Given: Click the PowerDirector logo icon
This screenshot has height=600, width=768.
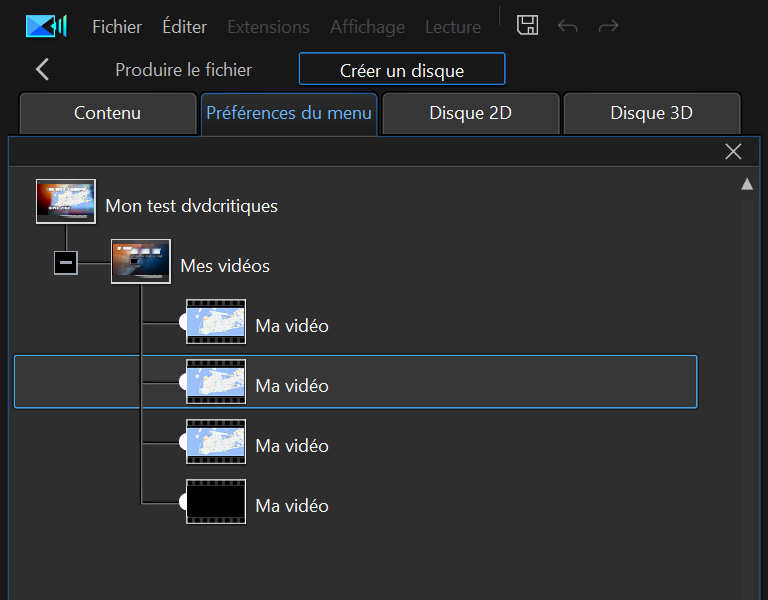Looking at the screenshot, I should [x=46, y=26].
